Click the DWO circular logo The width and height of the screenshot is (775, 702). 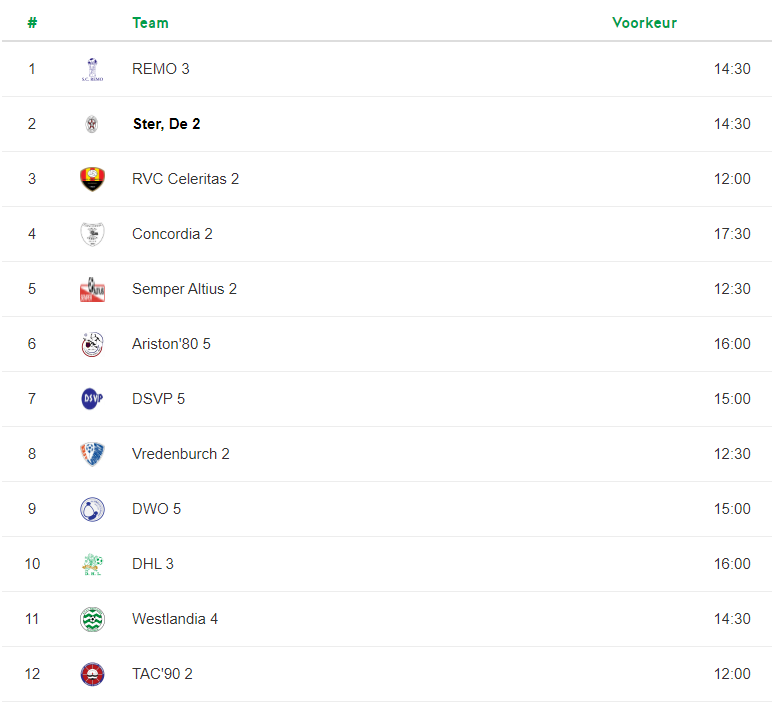[x=92, y=509]
